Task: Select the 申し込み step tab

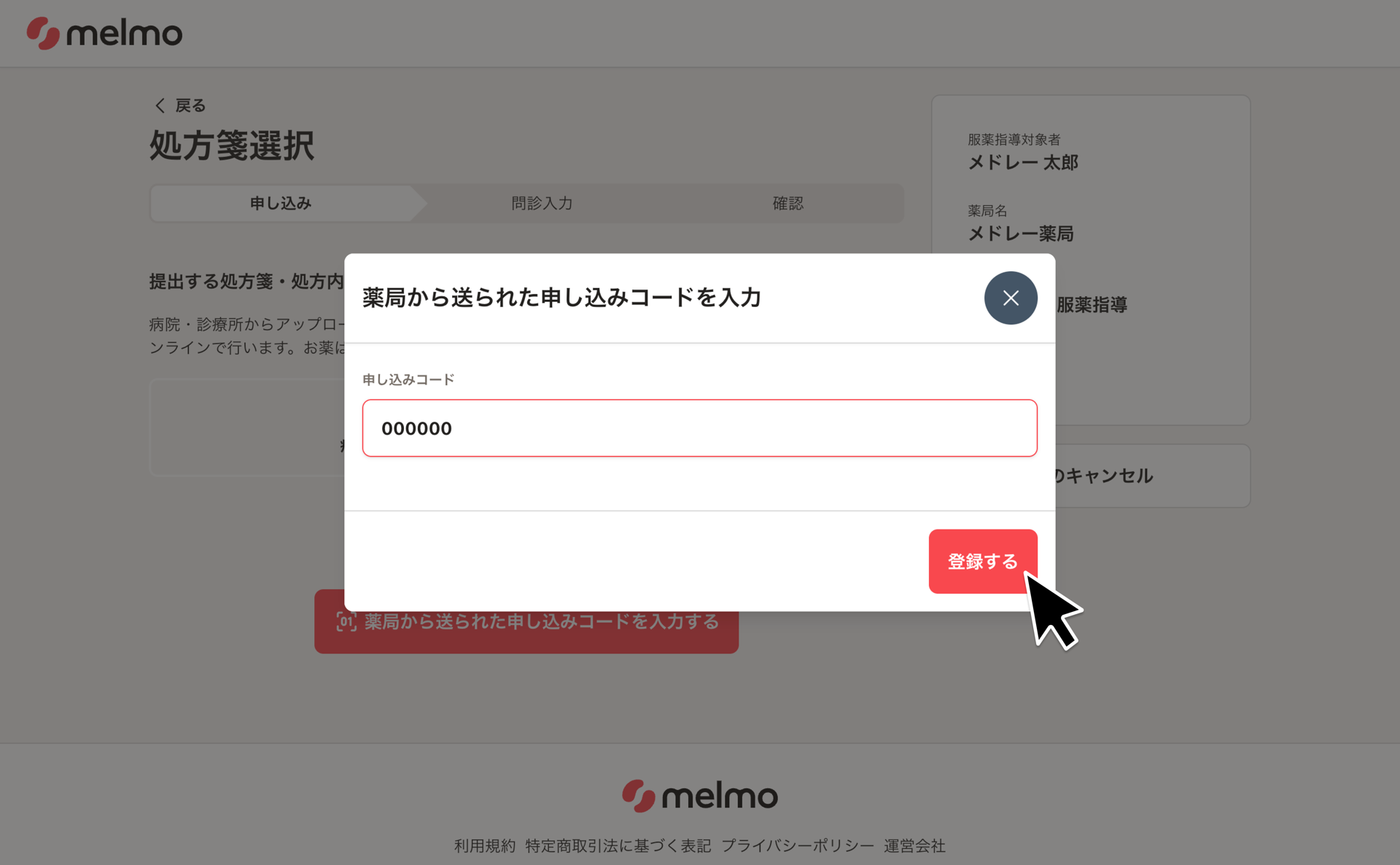Action: [281, 203]
